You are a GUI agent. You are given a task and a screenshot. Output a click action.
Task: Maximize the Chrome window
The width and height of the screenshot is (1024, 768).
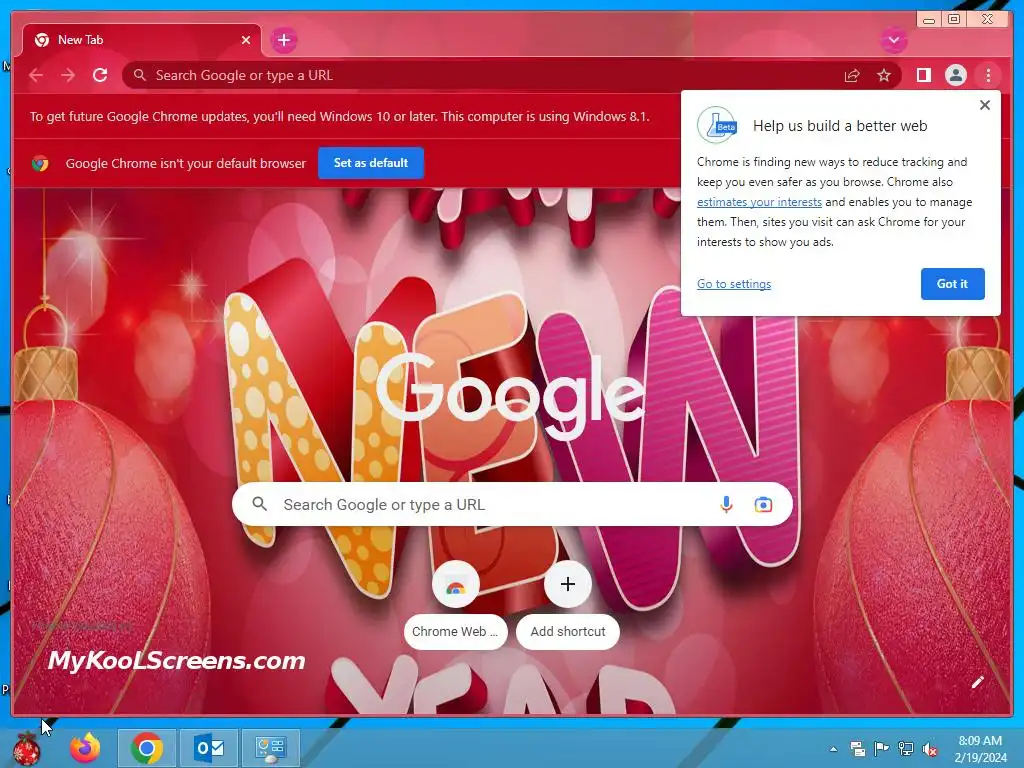(x=954, y=19)
